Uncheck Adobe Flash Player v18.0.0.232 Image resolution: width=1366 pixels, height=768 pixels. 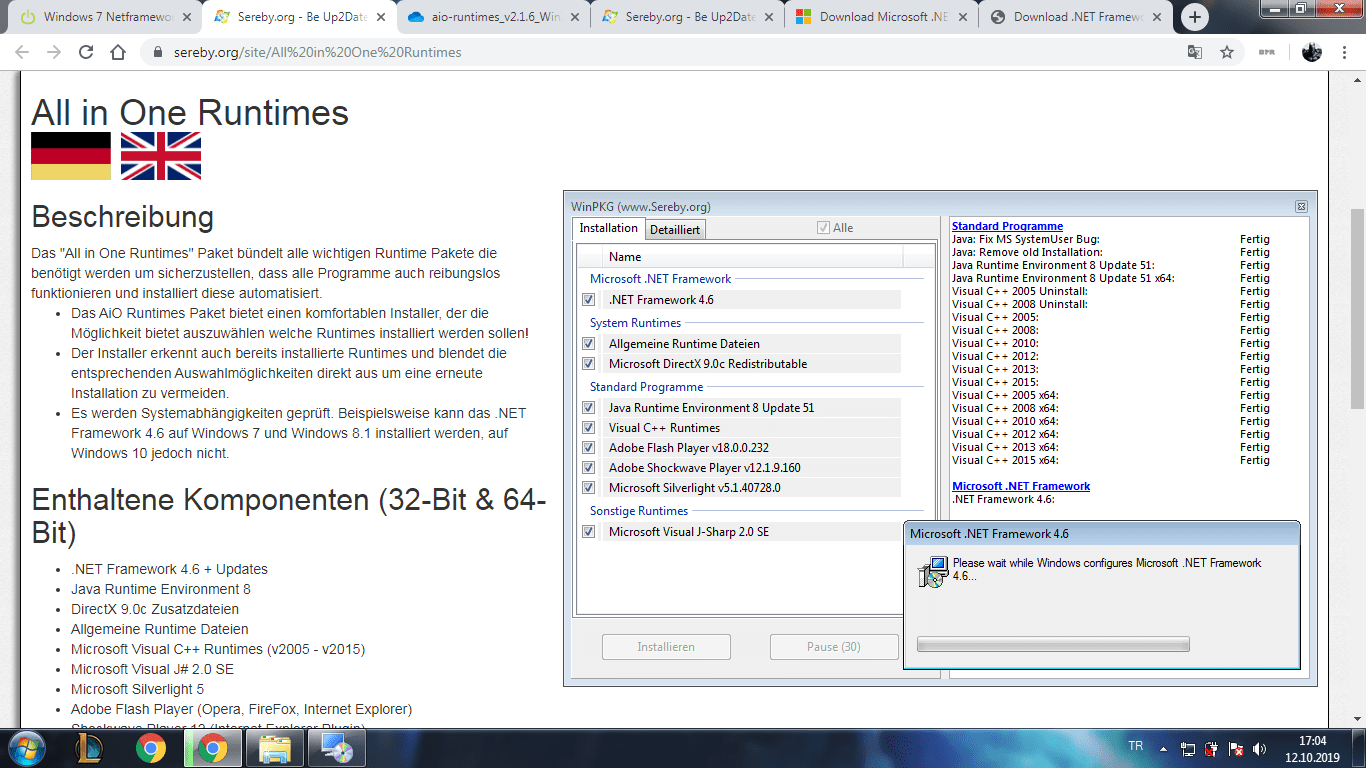point(589,448)
